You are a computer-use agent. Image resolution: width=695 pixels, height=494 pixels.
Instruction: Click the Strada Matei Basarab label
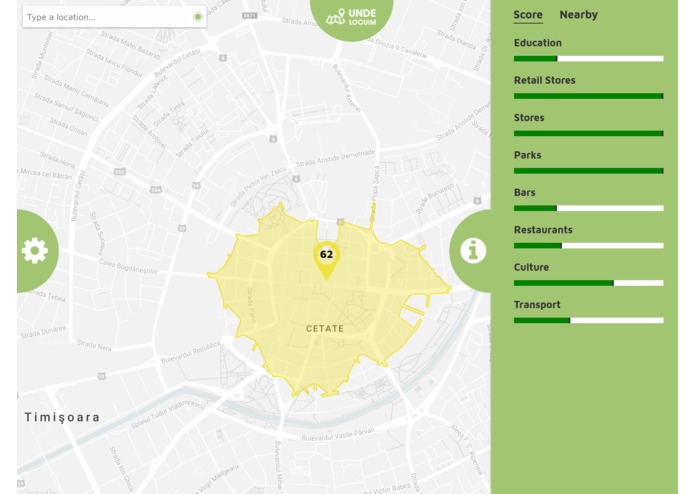(x=130, y=45)
